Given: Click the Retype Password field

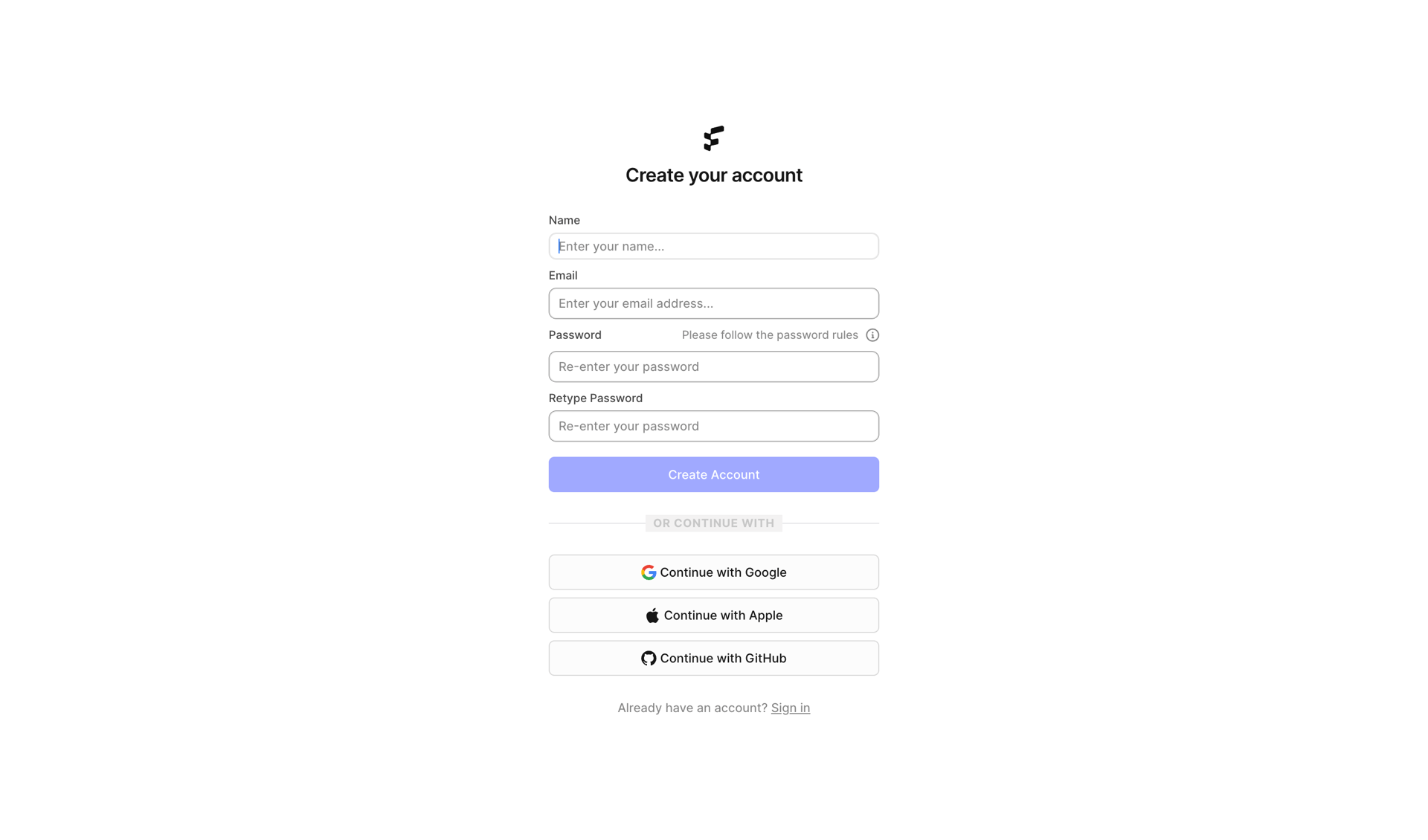Looking at the screenshot, I should click(x=713, y=426).
